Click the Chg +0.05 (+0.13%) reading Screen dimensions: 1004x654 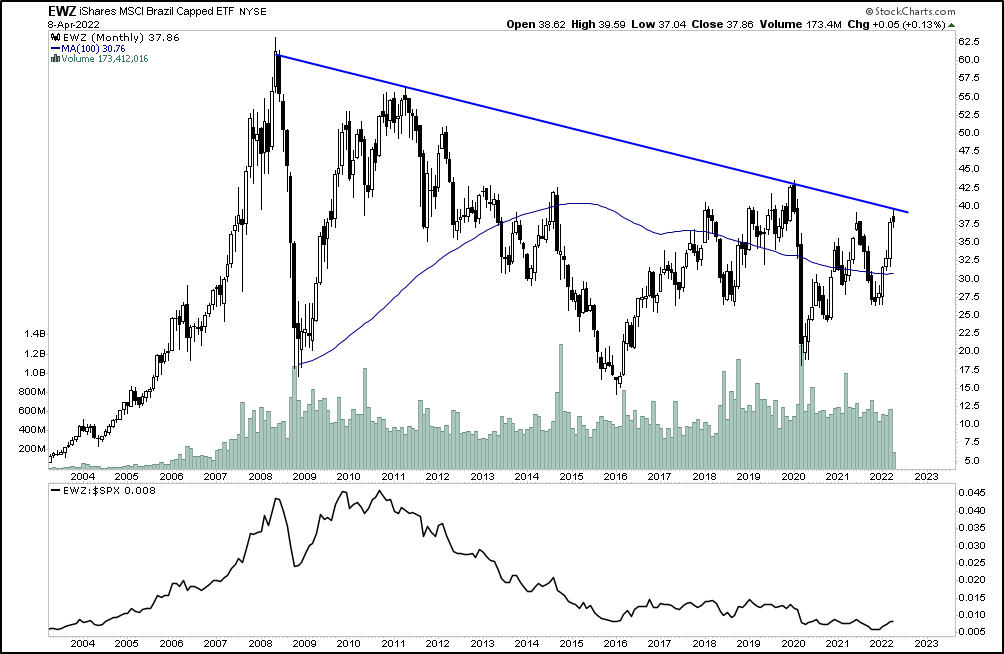point(896,24)
